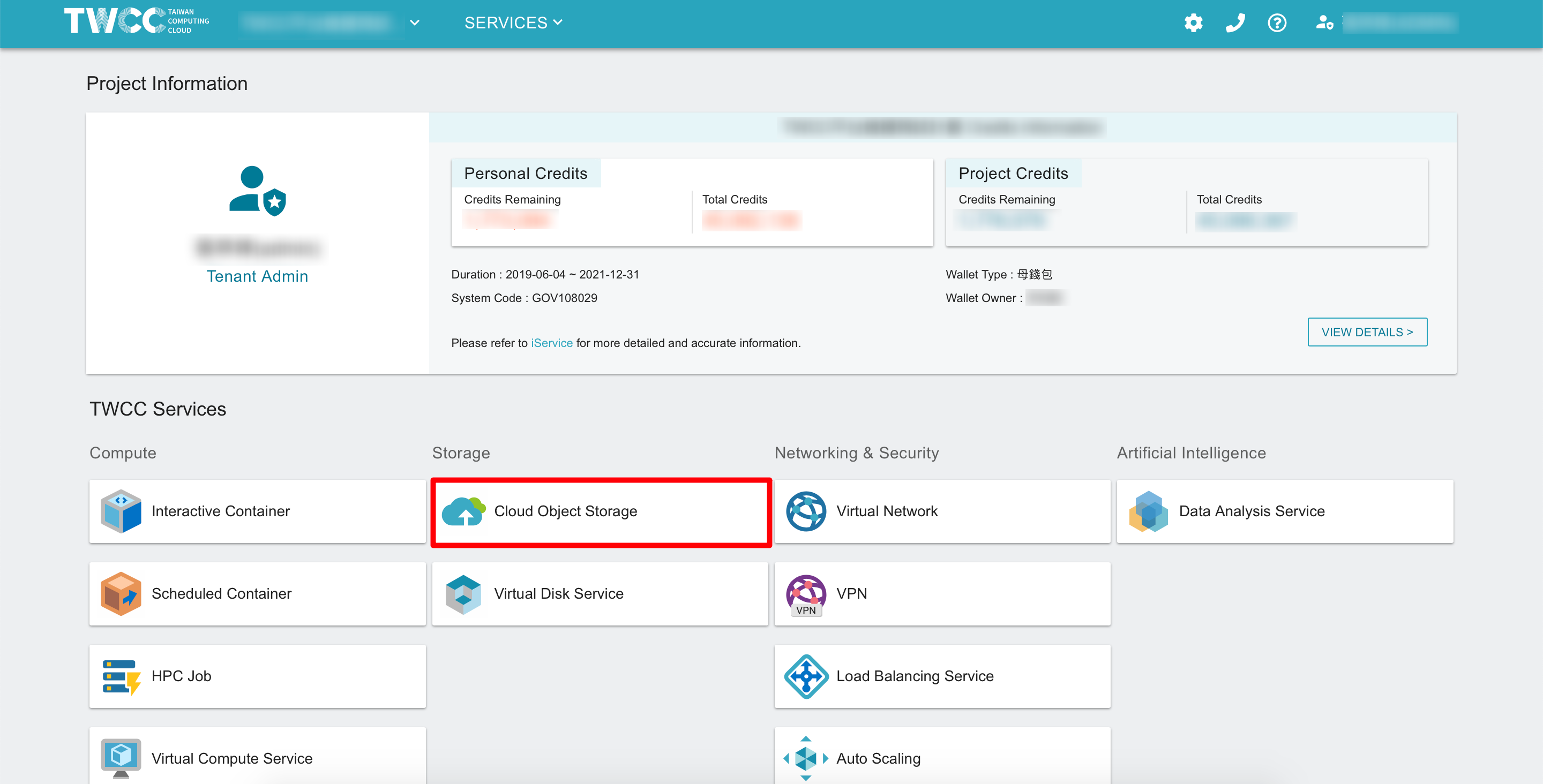Open help via the question mark icon
The image size is (1543, 784).
(x=1277, y=22)
